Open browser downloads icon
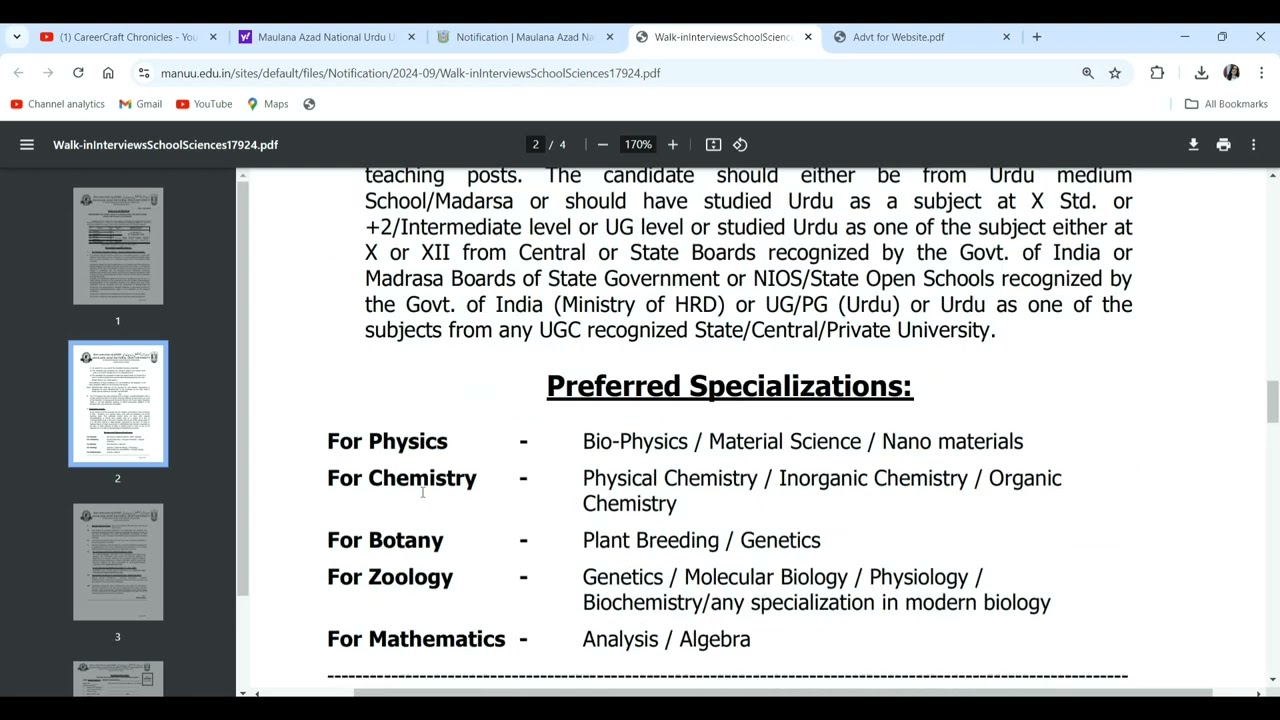Image resolution: width=1280 pixels, height=720 pixels. (x=1201, y=73)
